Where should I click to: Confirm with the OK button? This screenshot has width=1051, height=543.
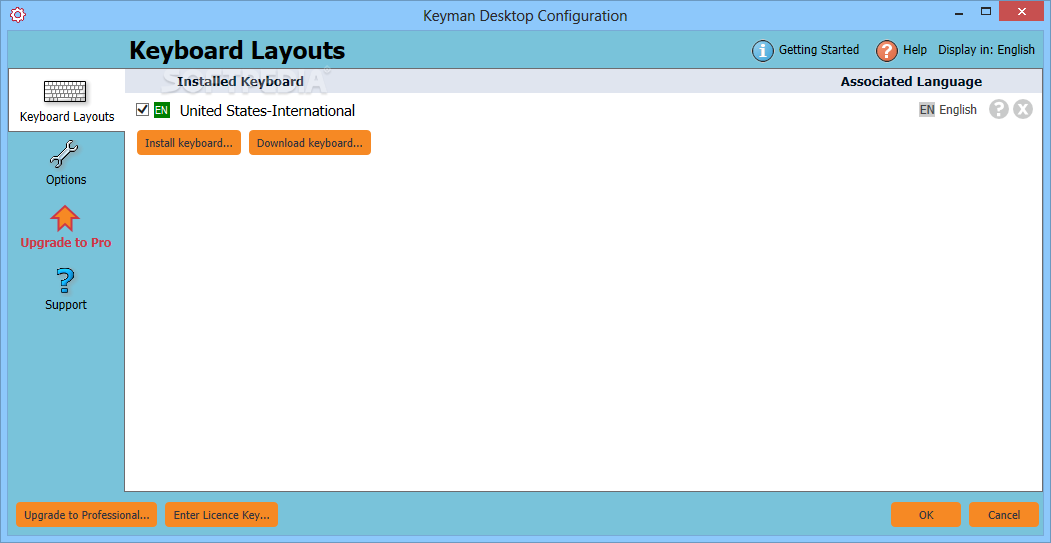coord(926,515)
